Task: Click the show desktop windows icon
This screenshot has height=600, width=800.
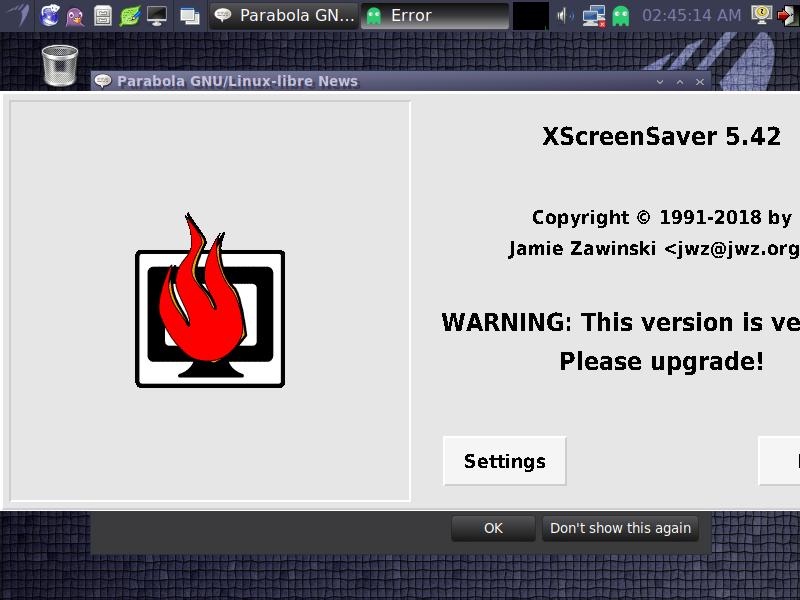Action: point(190,16)
